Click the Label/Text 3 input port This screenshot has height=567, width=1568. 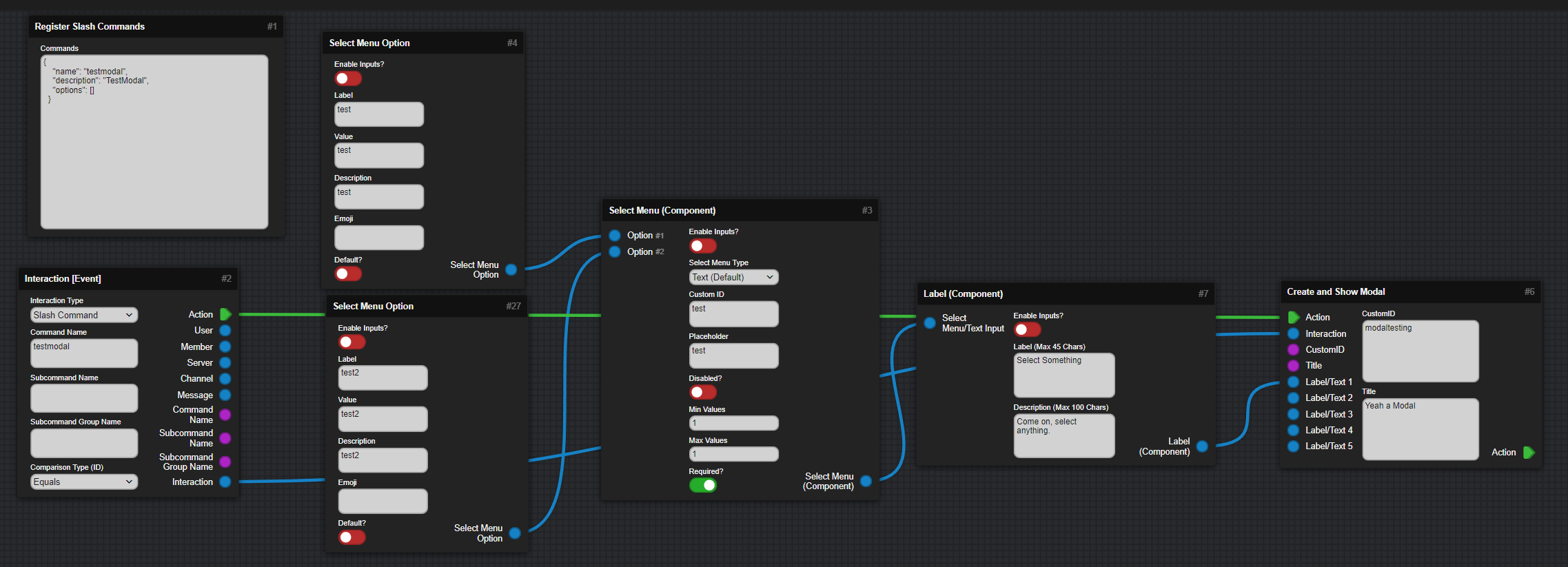click(x=1294, y=414)
